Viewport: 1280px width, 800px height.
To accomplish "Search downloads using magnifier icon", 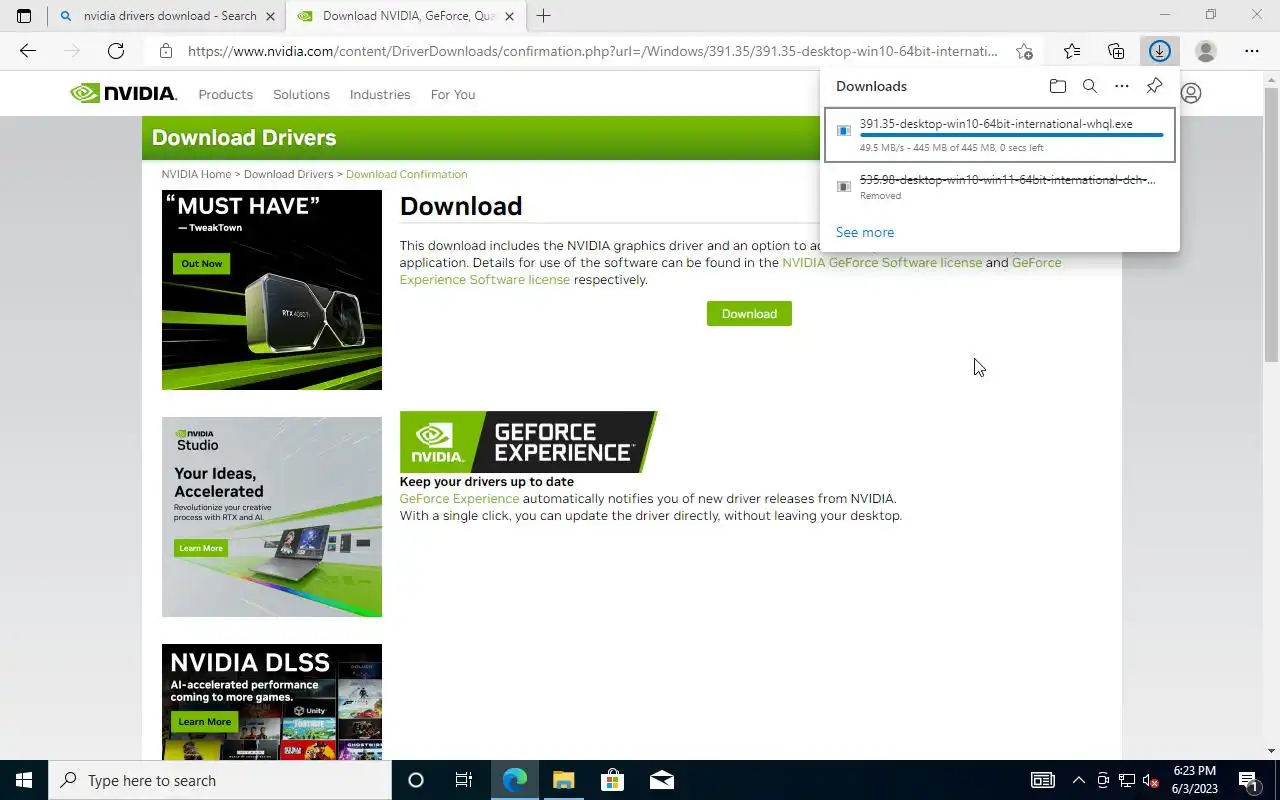I will [x=1090, y=86].
